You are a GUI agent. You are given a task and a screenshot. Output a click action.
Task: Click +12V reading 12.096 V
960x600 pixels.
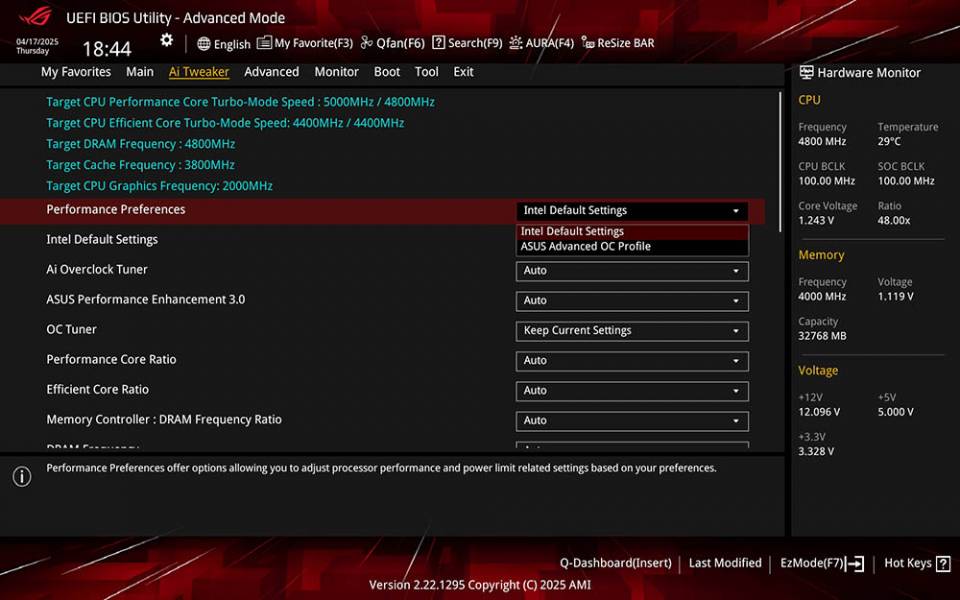[819, 412]
